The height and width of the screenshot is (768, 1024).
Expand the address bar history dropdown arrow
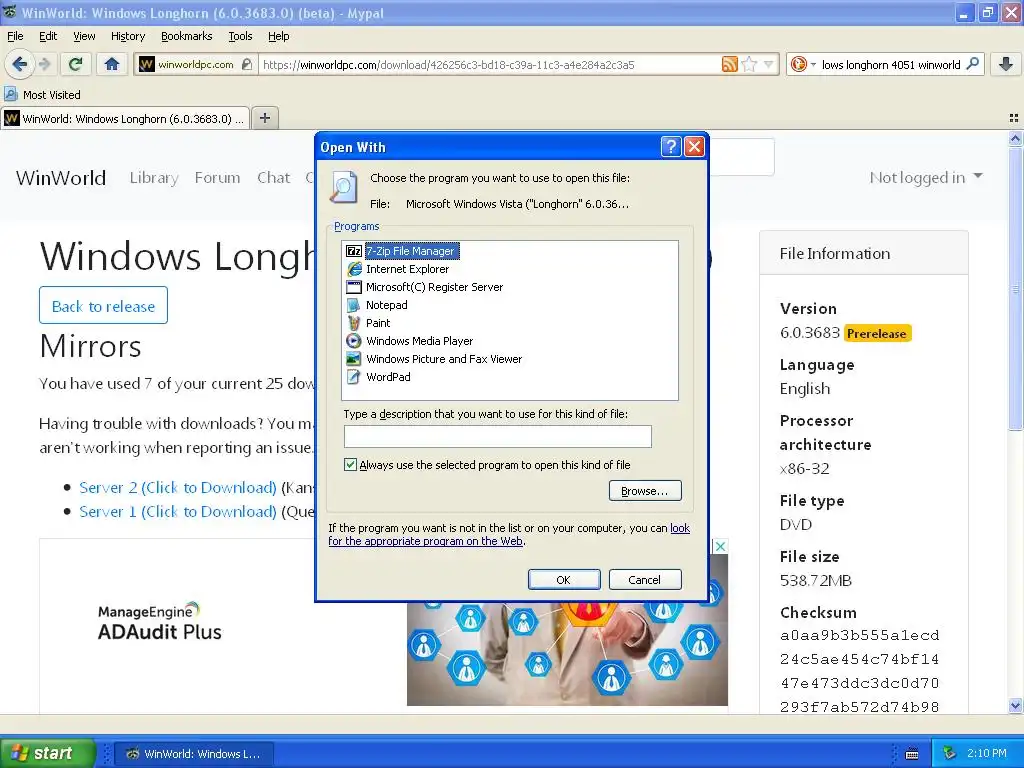(768, 64)
